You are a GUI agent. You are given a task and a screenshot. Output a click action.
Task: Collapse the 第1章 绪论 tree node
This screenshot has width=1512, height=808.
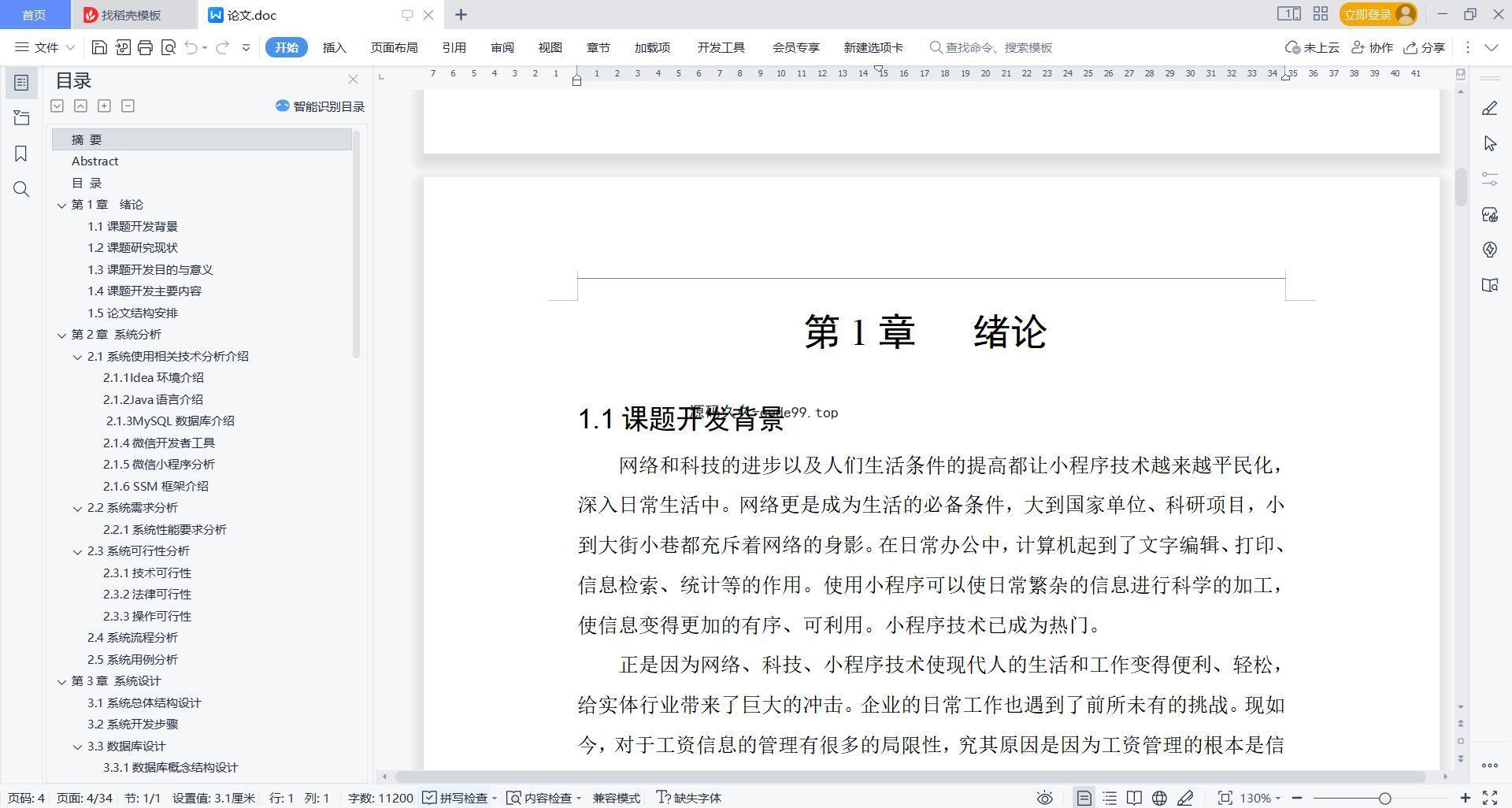coord(61,205)
